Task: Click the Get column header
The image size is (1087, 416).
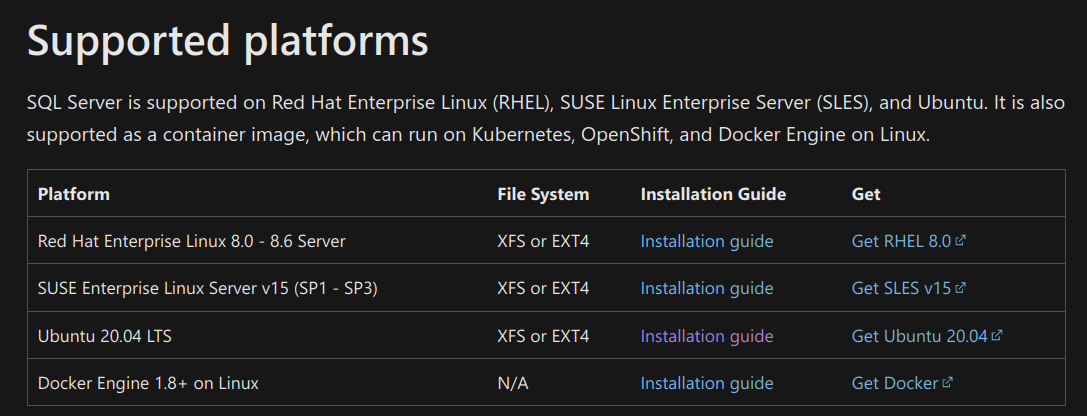Action: click(x=866, y=194)
